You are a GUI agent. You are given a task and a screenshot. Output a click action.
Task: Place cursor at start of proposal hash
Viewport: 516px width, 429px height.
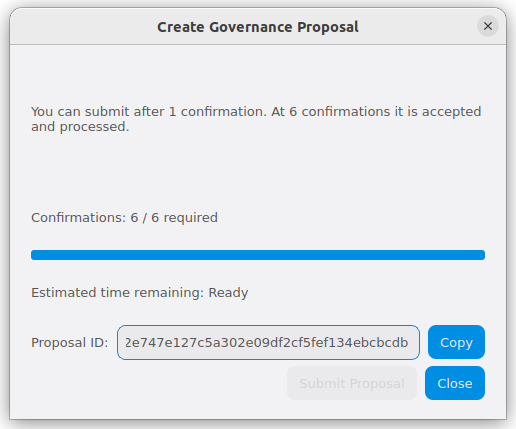tap(125, 343)
